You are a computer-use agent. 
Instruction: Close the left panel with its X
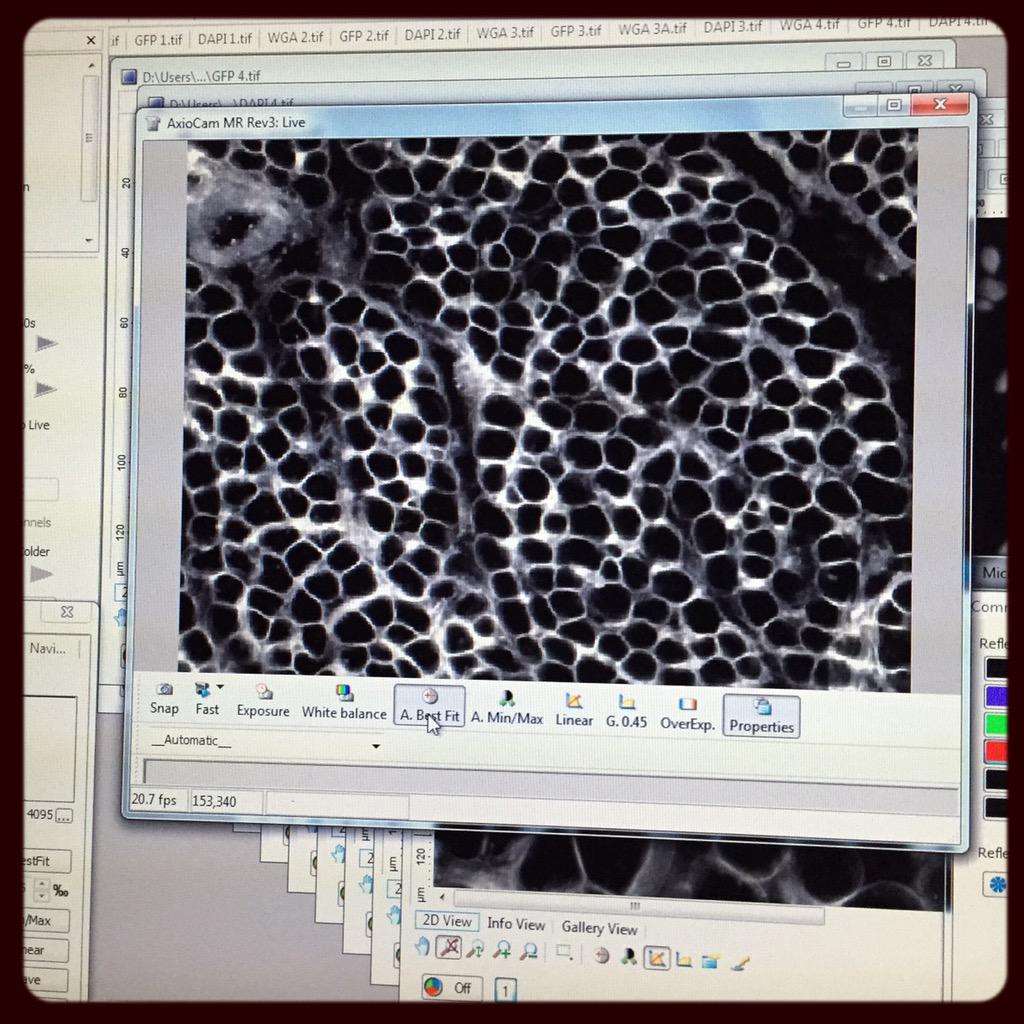coord(91,40)
